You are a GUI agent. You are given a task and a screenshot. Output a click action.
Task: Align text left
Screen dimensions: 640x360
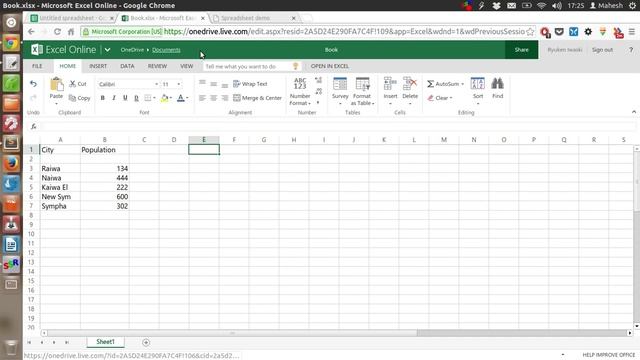(202, 98)
